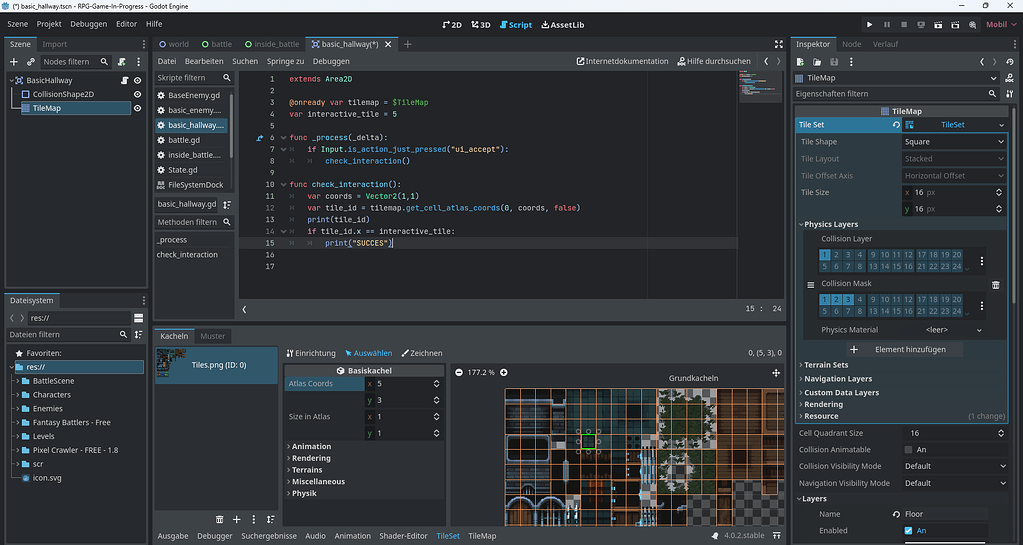Image resolution: width=1023 pixels, height=545 pixels.
Task: Switch to the 2D workspace
Action: pyautogui.click(x=452, y=25)
